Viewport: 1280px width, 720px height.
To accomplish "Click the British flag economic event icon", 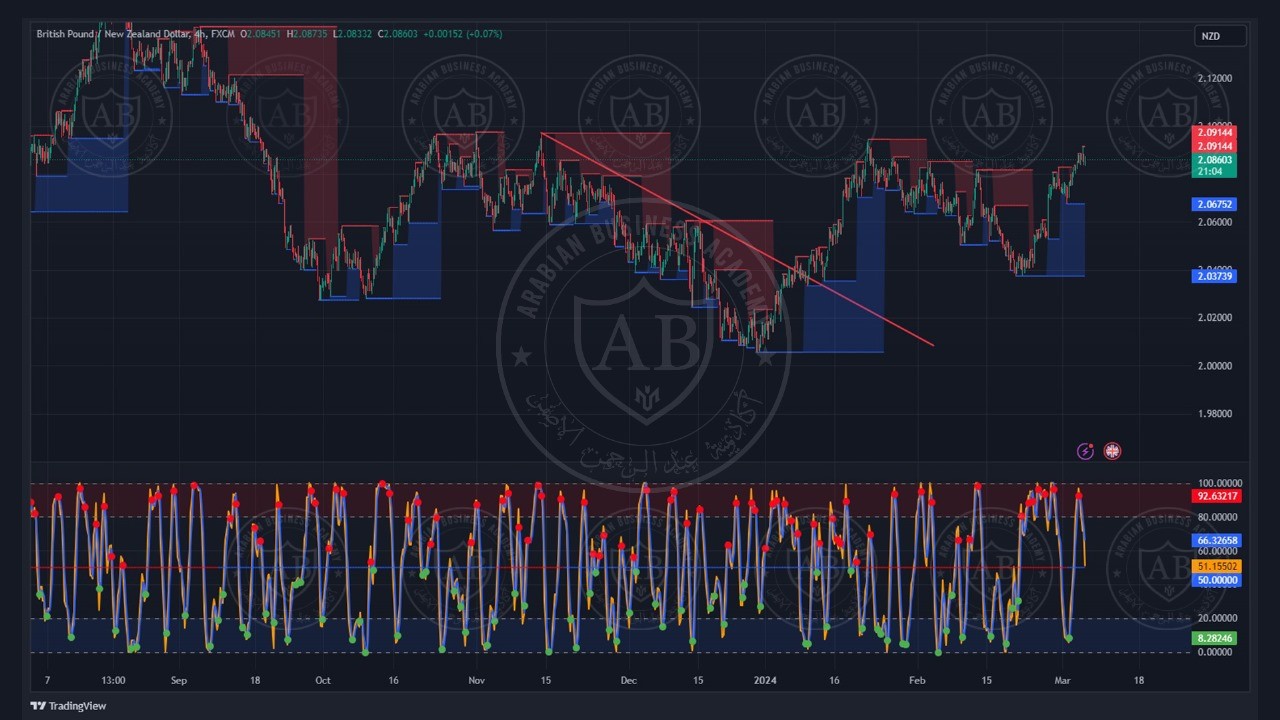I will point(1112,452).
